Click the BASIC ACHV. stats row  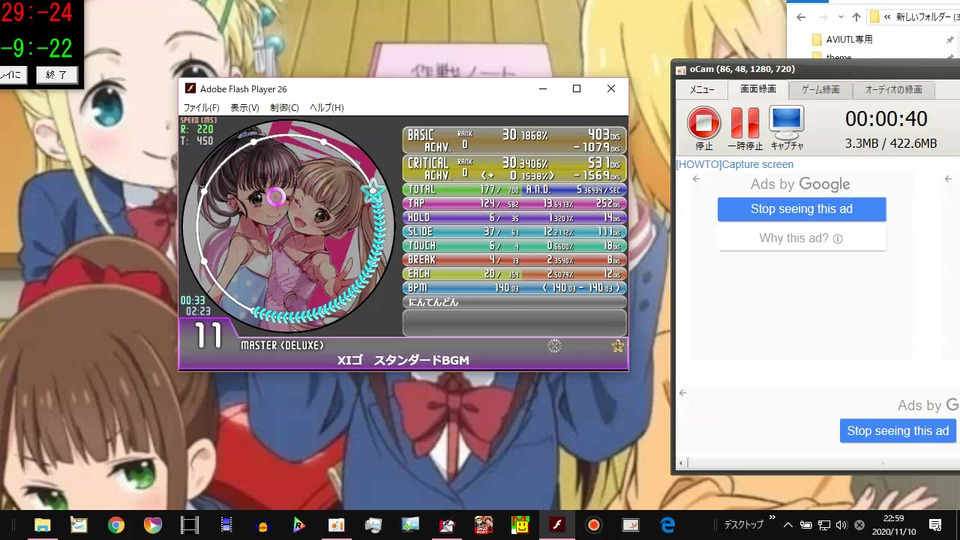514,140
